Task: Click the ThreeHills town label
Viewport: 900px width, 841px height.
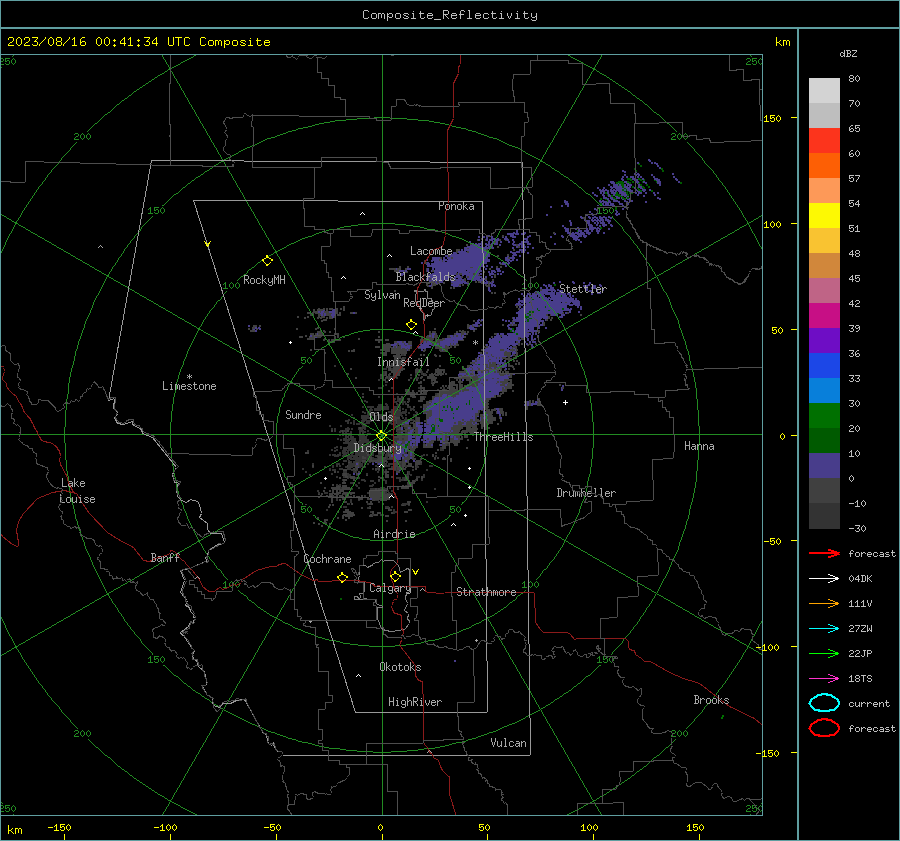Action: coord(503,437)
